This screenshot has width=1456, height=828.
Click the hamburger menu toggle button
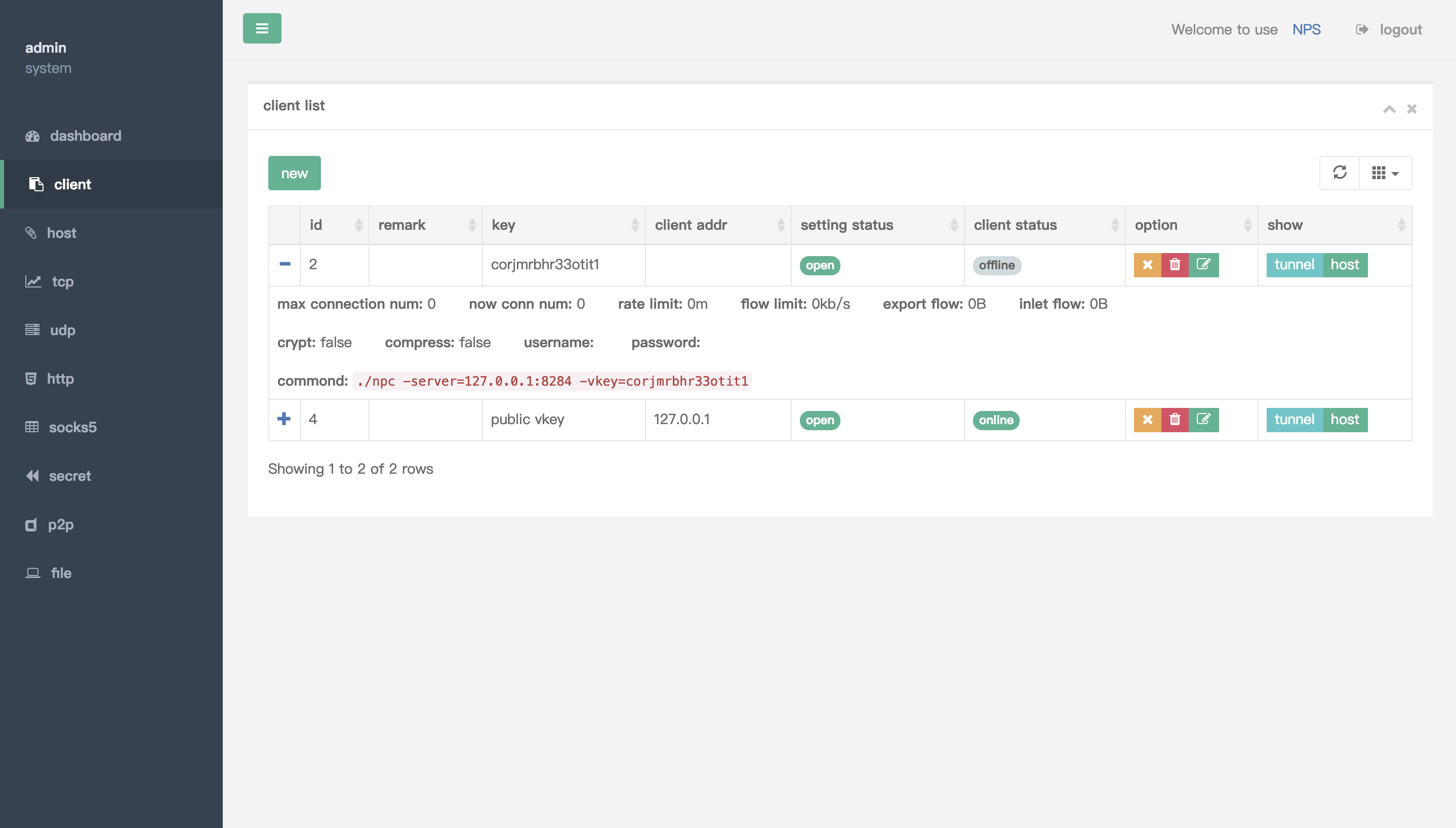(262, 28)
